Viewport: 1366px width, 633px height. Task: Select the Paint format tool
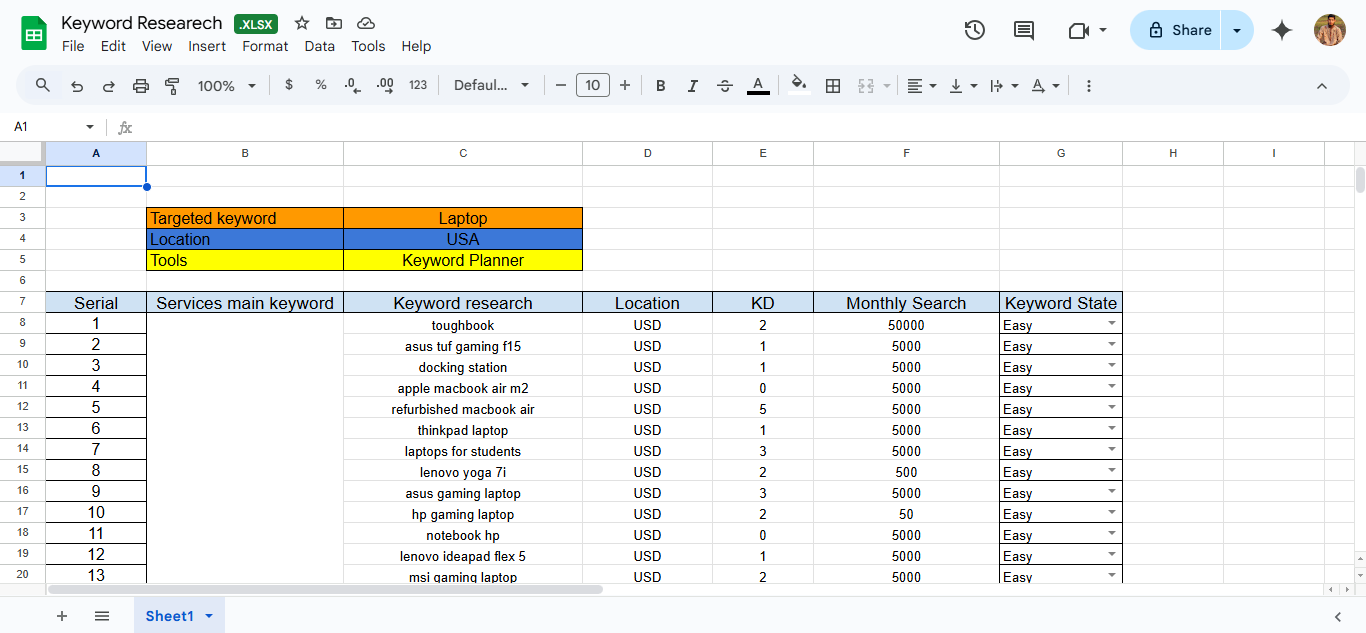[172, 86]
